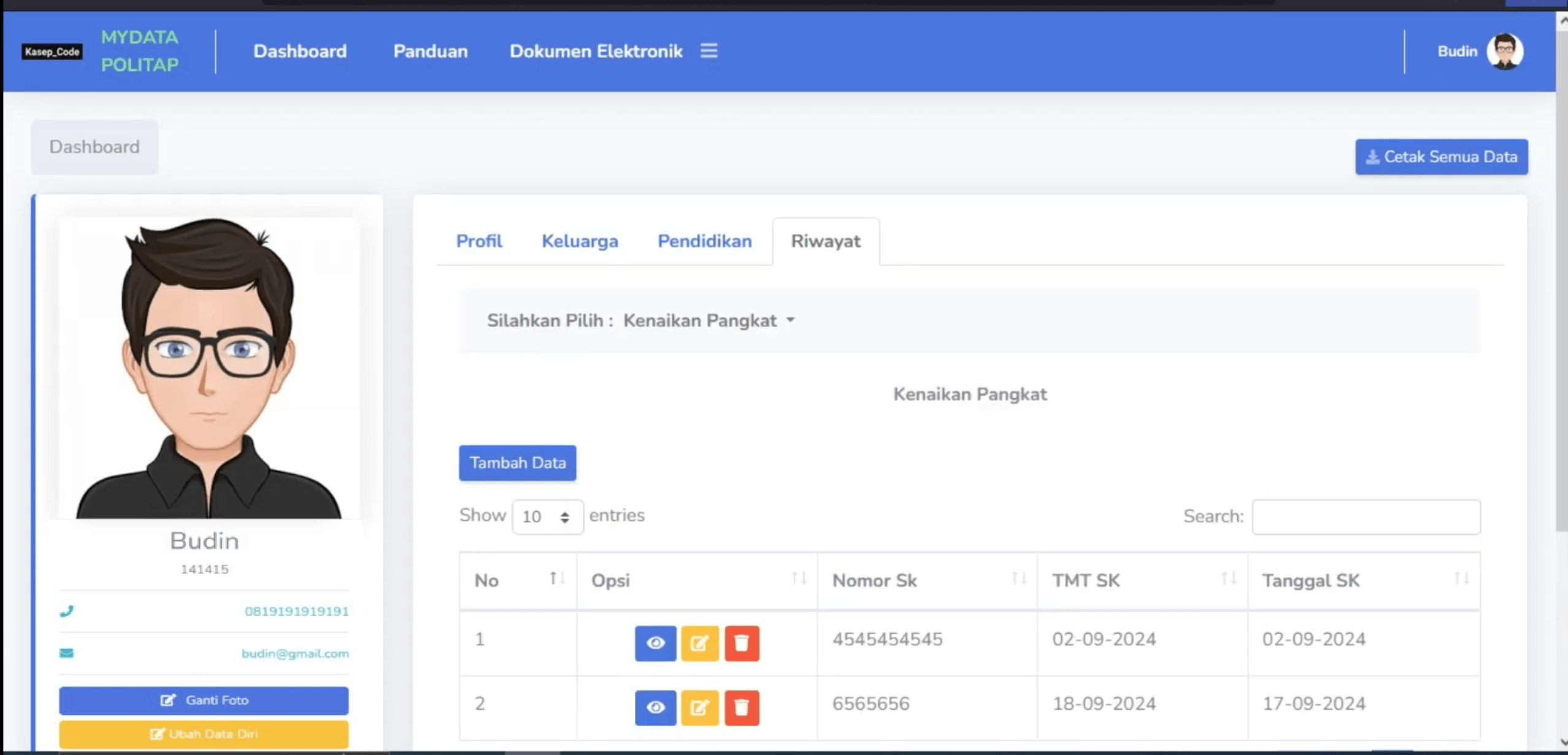Viewport: 1568px width, 755px height.
Task: Click the envelope email icon
Action: coord(66,653)
